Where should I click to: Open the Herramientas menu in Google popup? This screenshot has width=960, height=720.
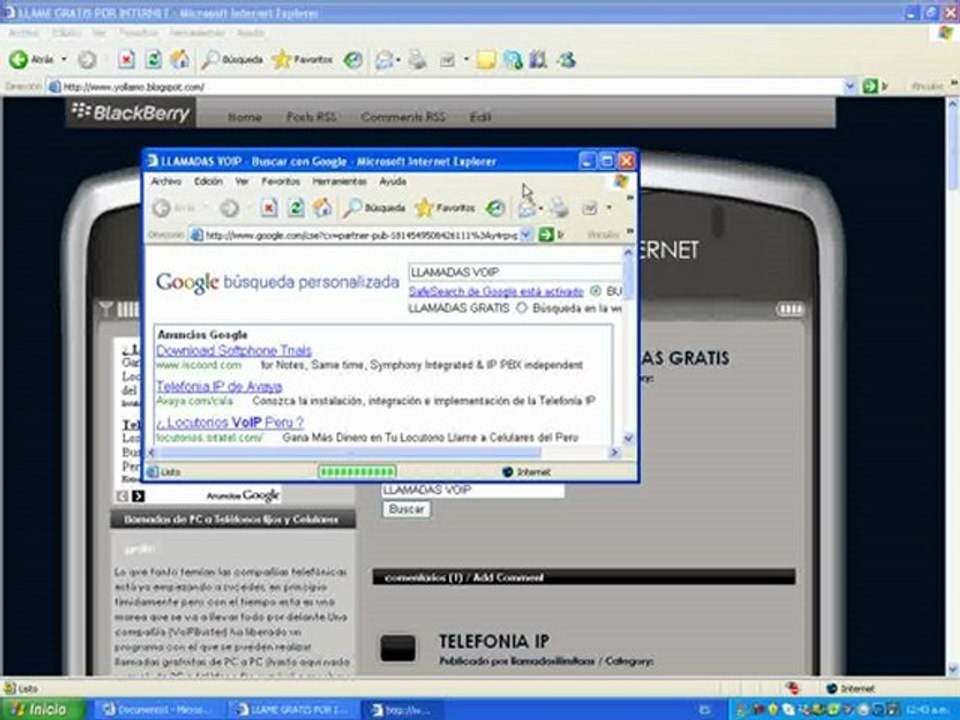click(339, 181)
